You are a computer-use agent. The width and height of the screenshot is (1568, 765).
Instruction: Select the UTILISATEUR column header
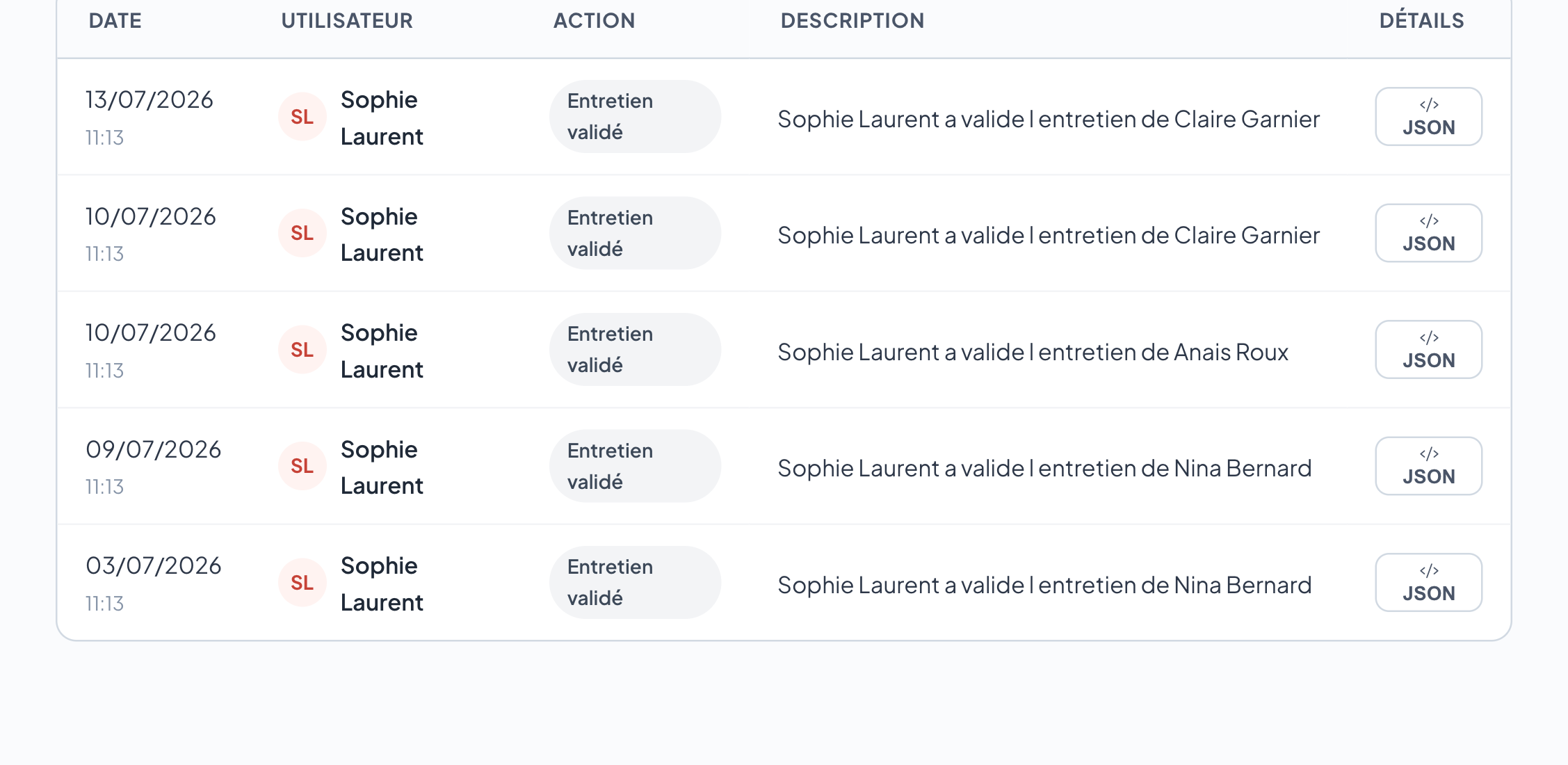coord(347,21)
